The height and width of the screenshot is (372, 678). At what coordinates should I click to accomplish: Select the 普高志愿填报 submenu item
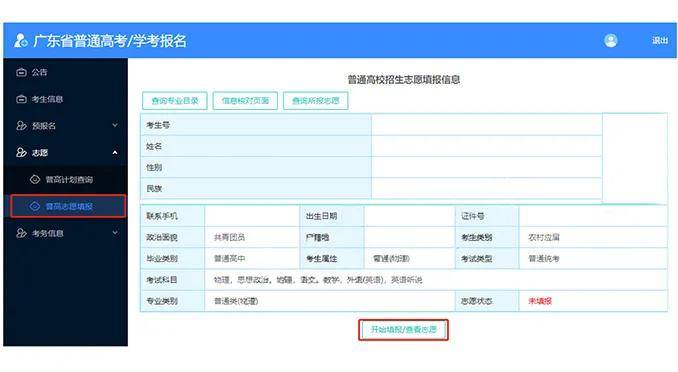pos(68,206)
